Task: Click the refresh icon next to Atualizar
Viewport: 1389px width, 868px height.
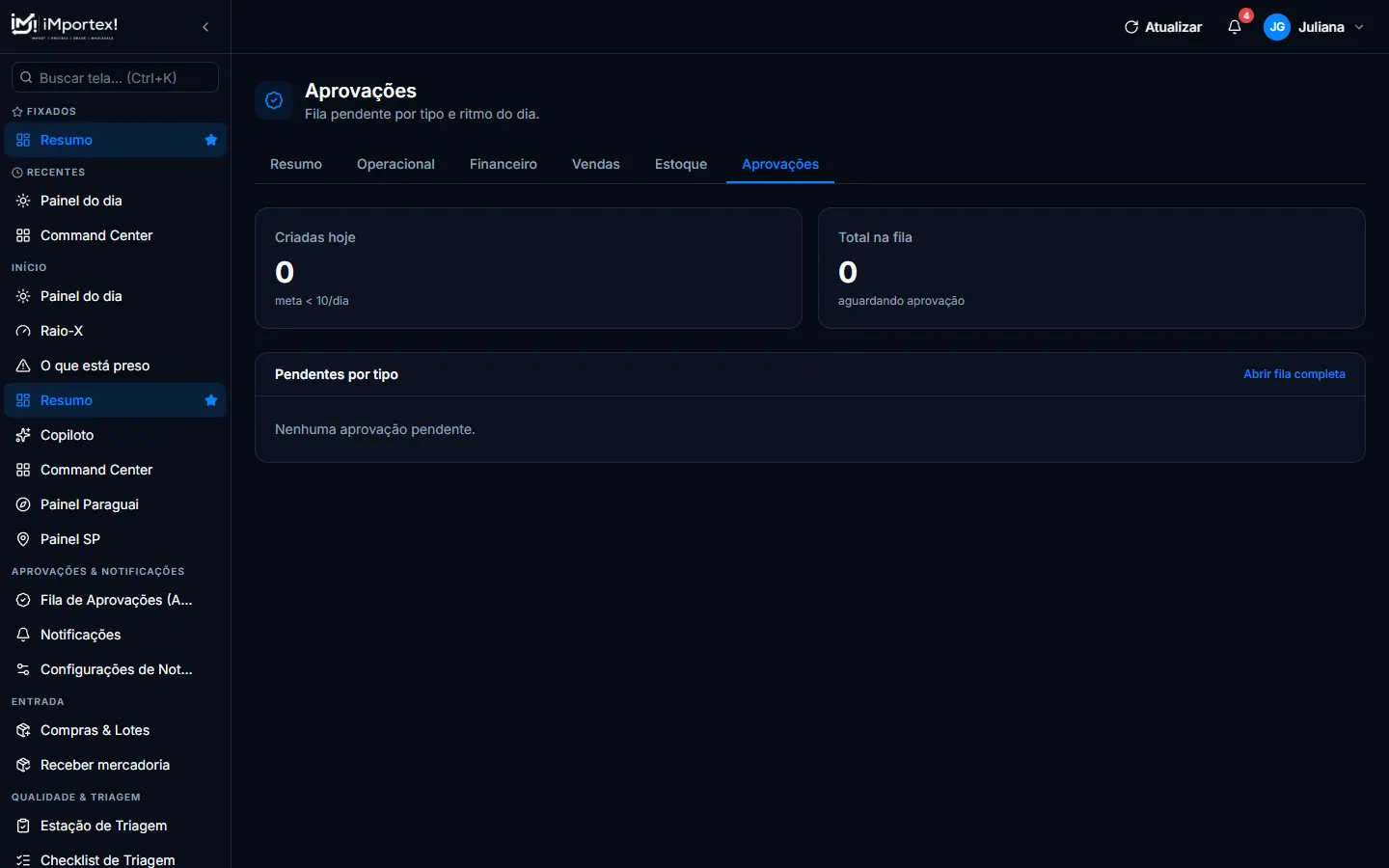Action: point(1131,27)
